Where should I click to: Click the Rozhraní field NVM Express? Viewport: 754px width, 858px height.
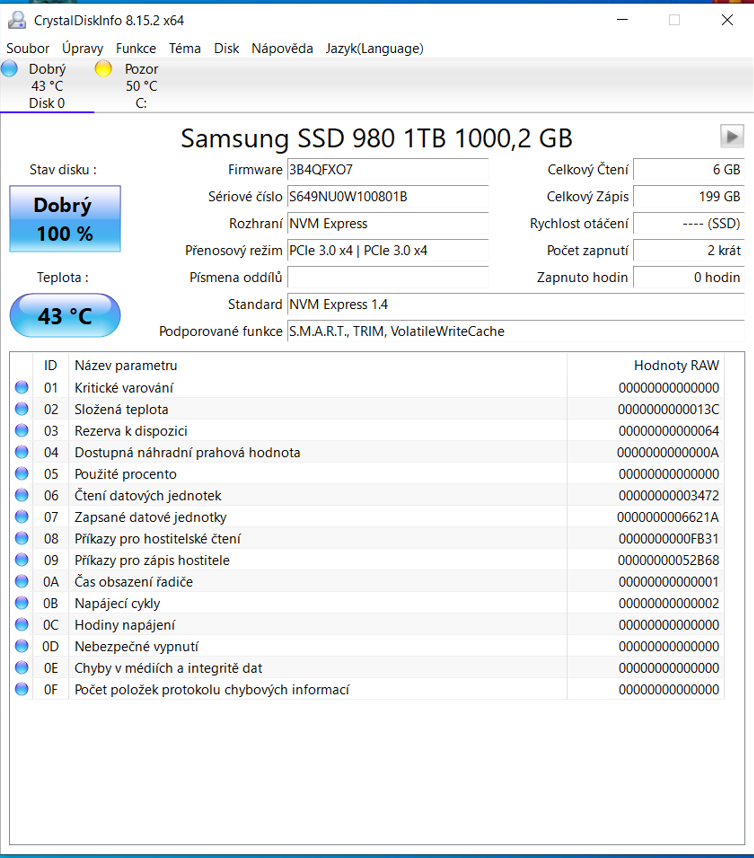(387, 223)
